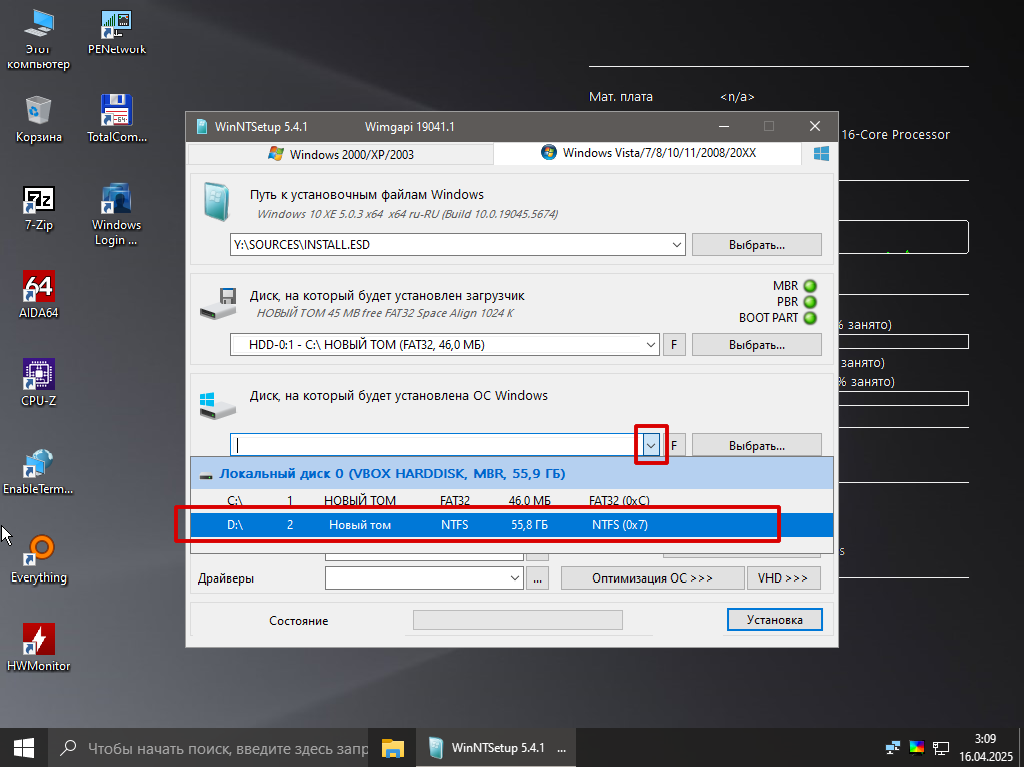The height and width of the screenshot is (767, 1024).
Task: Open the INSTALL.ESD path dropdown
Action: (677, 245)
